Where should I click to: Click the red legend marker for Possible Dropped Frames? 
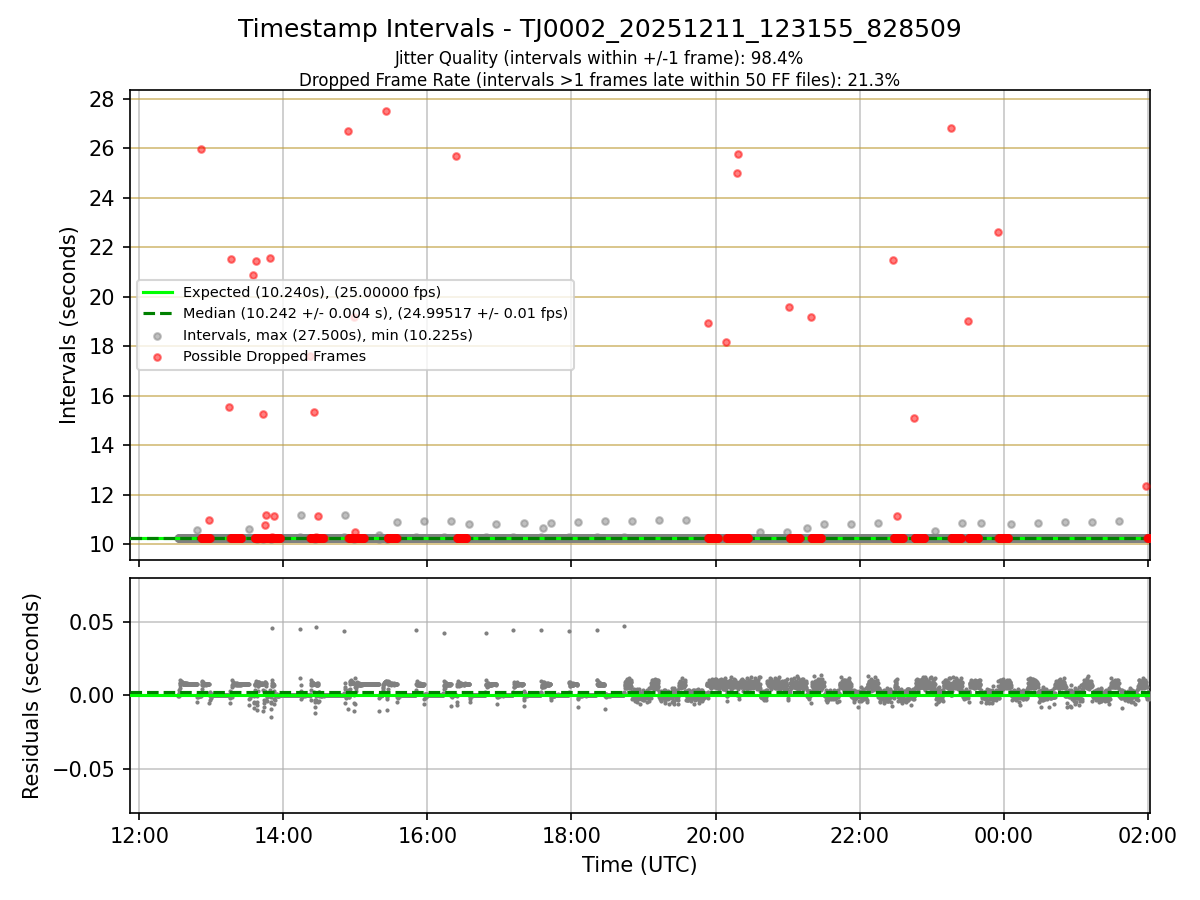point(158,357)
